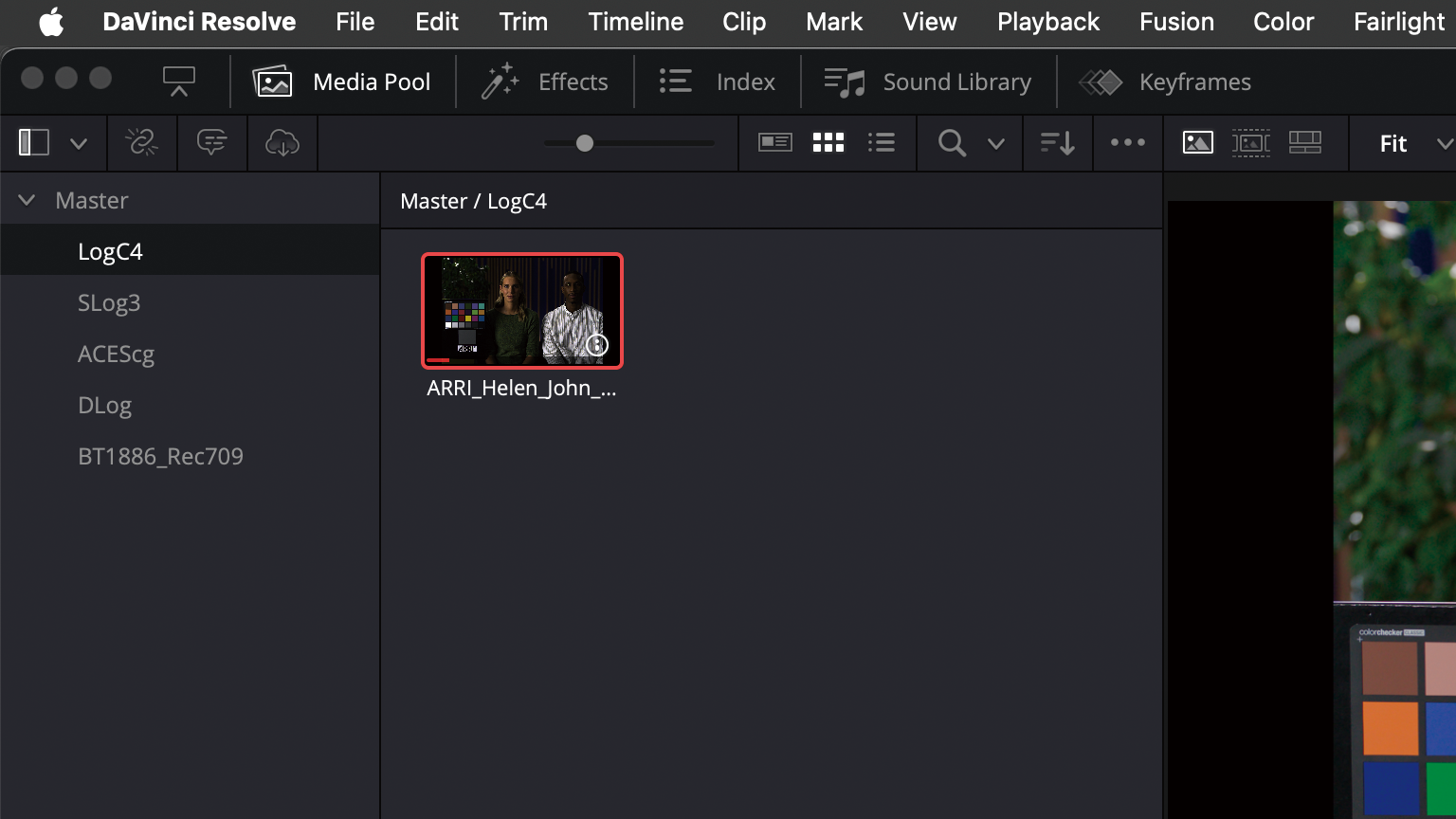Select the LogC4 bin
Viewport: 1456px width, 819px height.
[x=190, y=251]
